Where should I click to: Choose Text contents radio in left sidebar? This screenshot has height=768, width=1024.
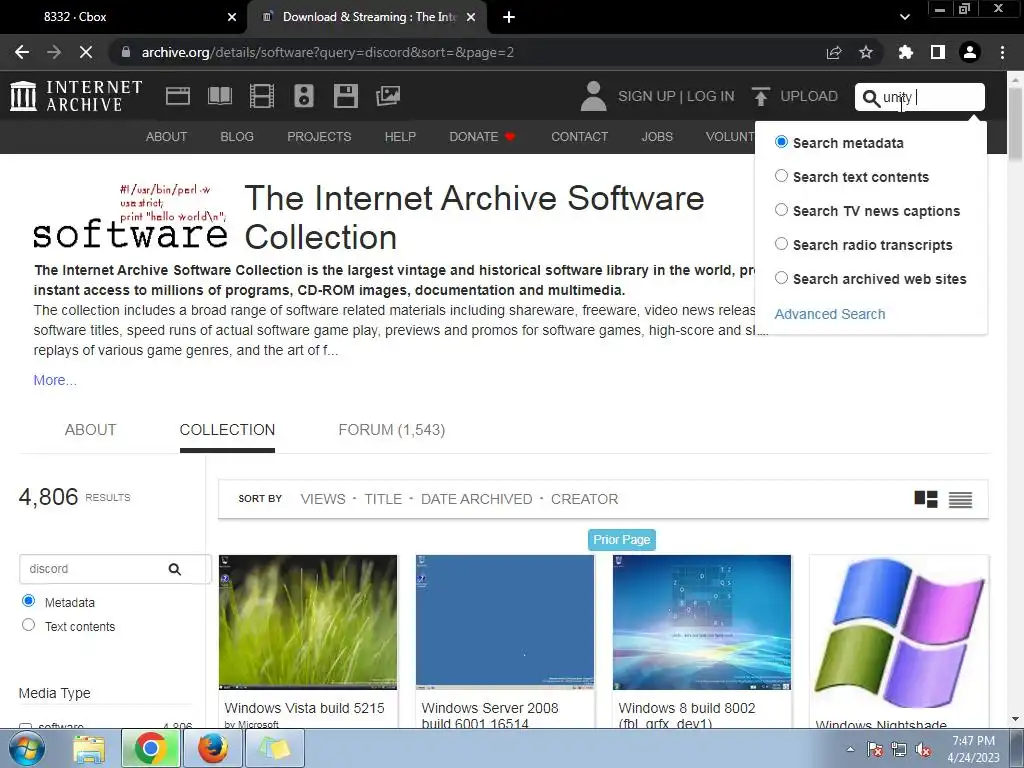29,624
